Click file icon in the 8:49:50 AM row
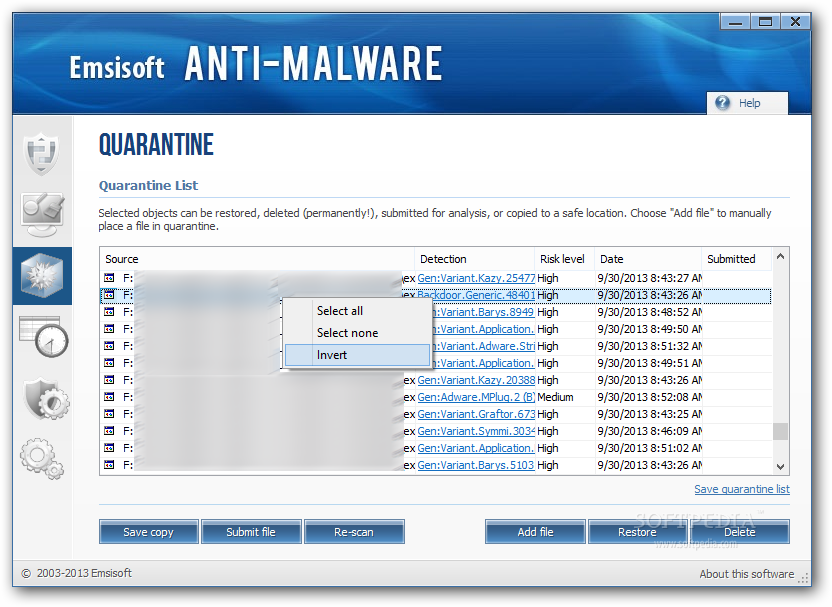Viewport: 832px width, 607px height. click(x=109, y=328)
